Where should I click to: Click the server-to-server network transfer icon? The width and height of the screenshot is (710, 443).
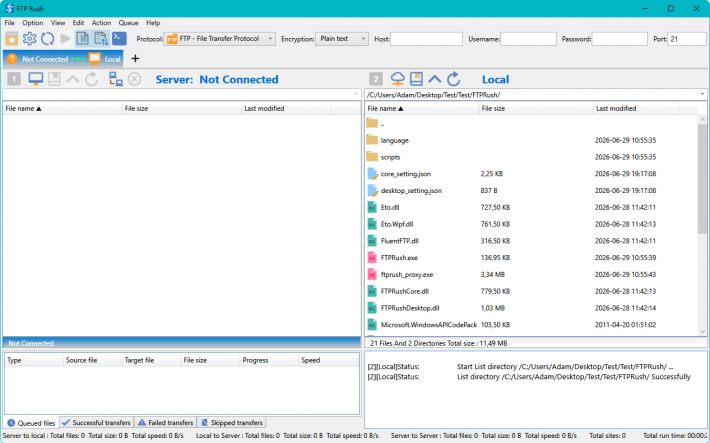tap(116, 79)
